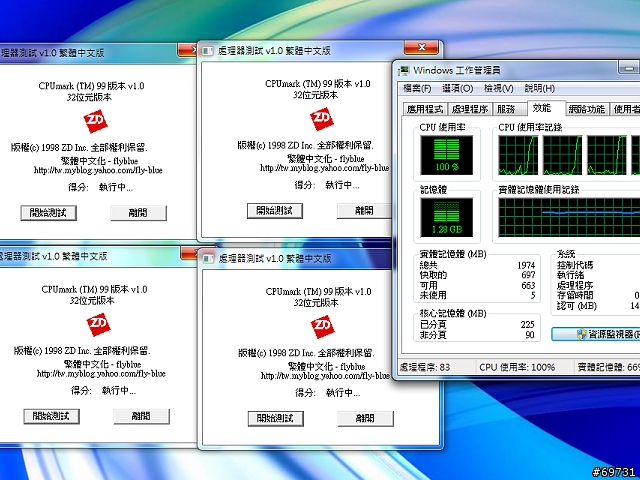Click the third CPU usage history graph
The image size is (640, 480).
pyautogui.click(x=607, y=155)
